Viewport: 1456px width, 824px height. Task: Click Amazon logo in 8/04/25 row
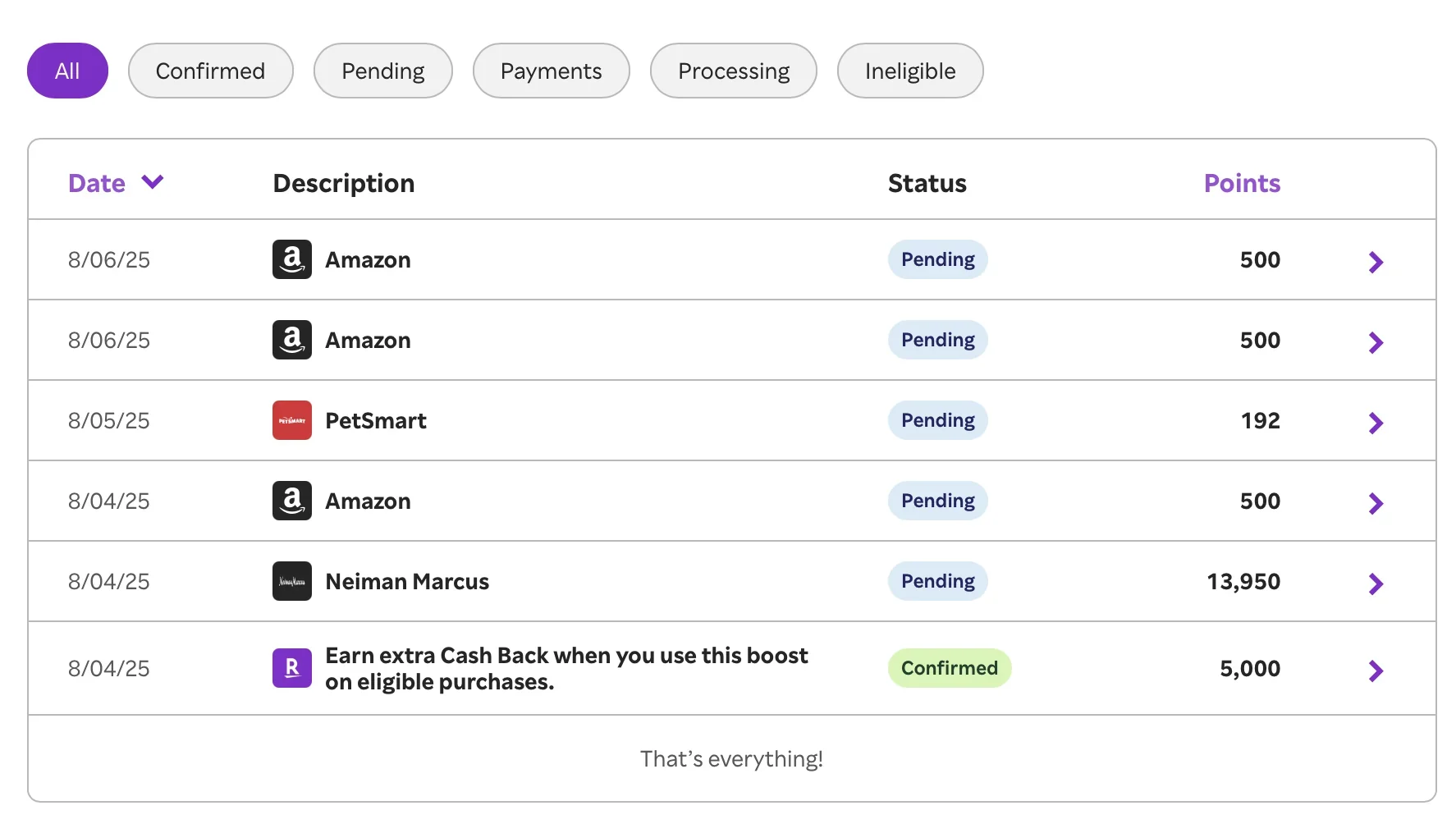pos(291,501)
